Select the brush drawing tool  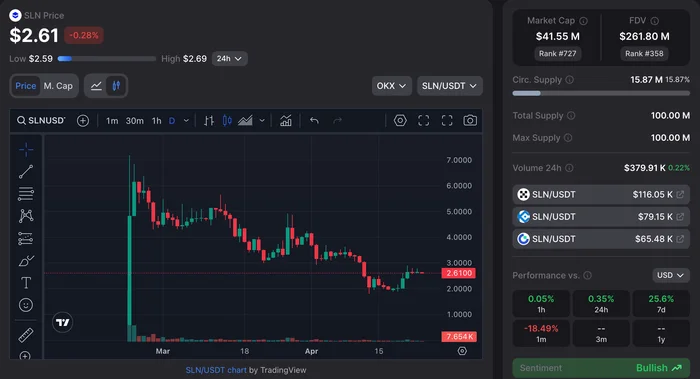click(x=26, y=261)
